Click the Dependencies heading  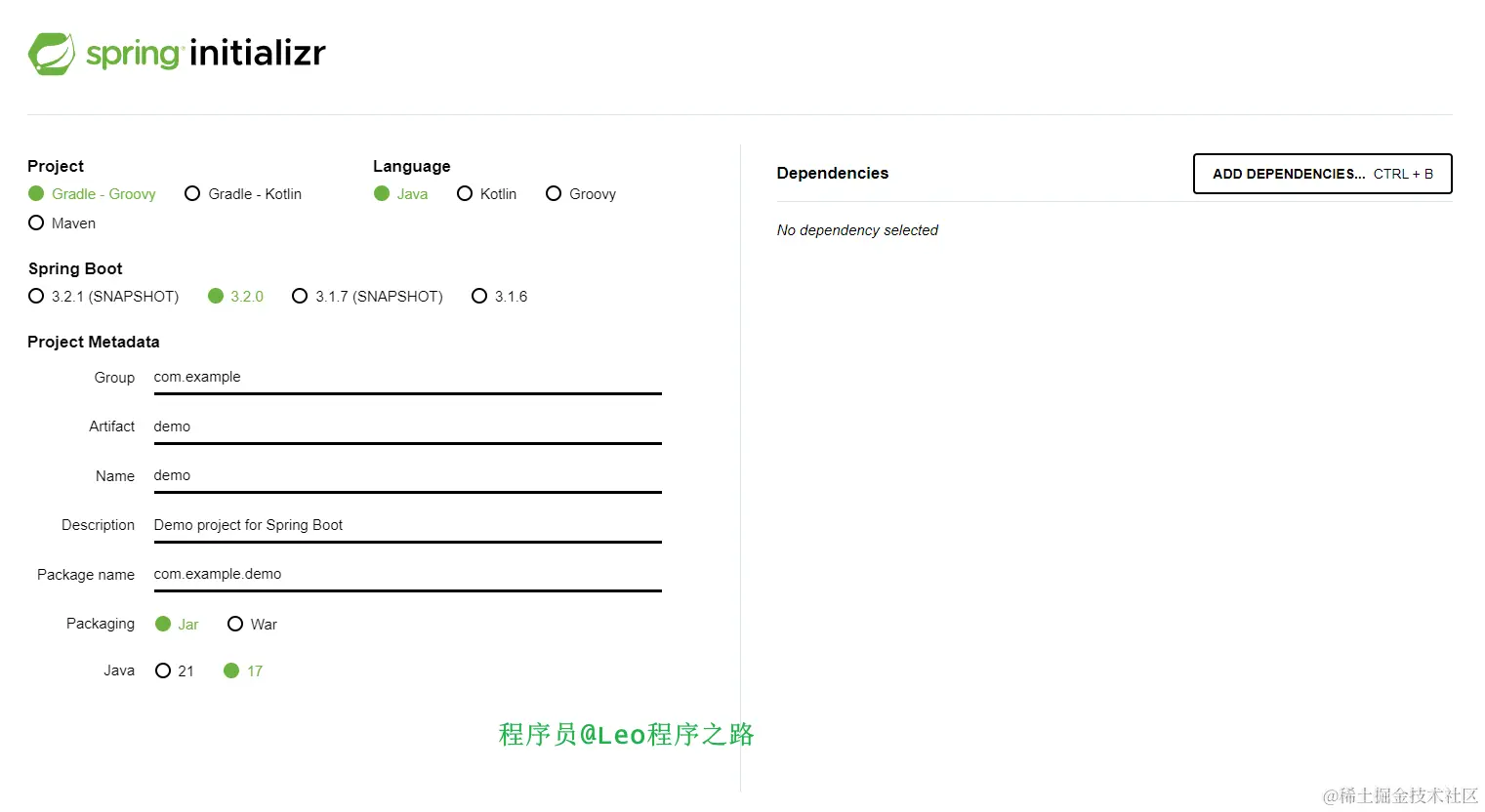coord(833,174)
